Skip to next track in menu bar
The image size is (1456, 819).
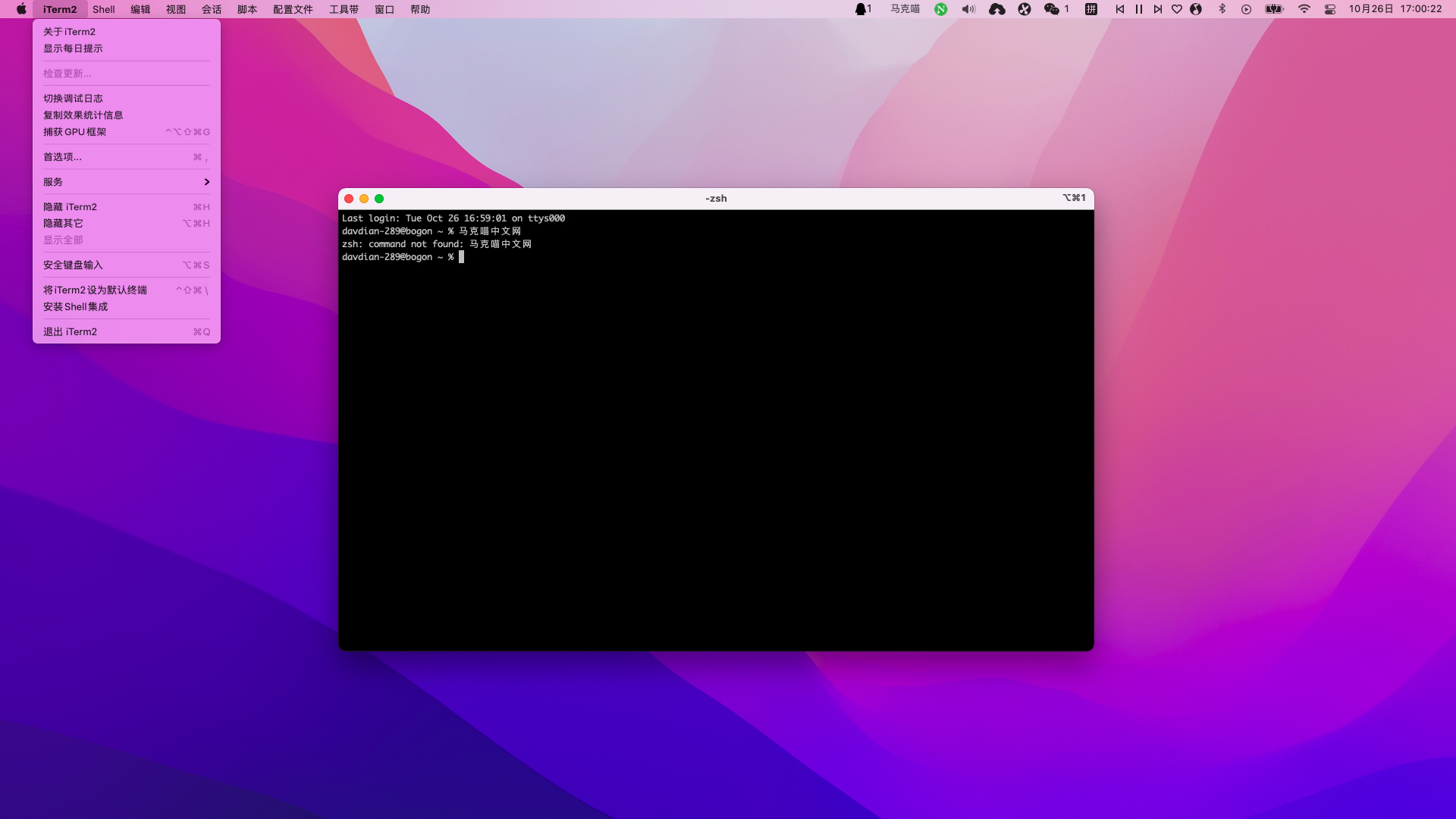pos(1157,9)
